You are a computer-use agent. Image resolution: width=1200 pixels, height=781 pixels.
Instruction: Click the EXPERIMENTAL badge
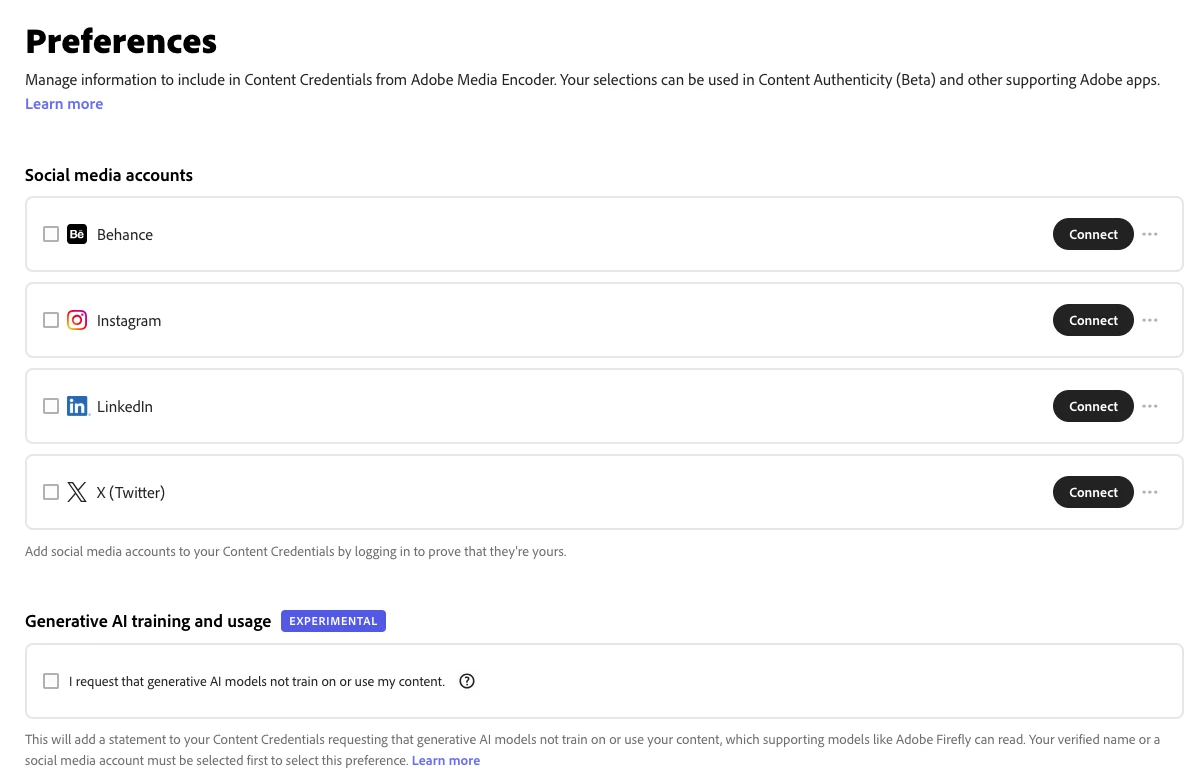(333, 621)
